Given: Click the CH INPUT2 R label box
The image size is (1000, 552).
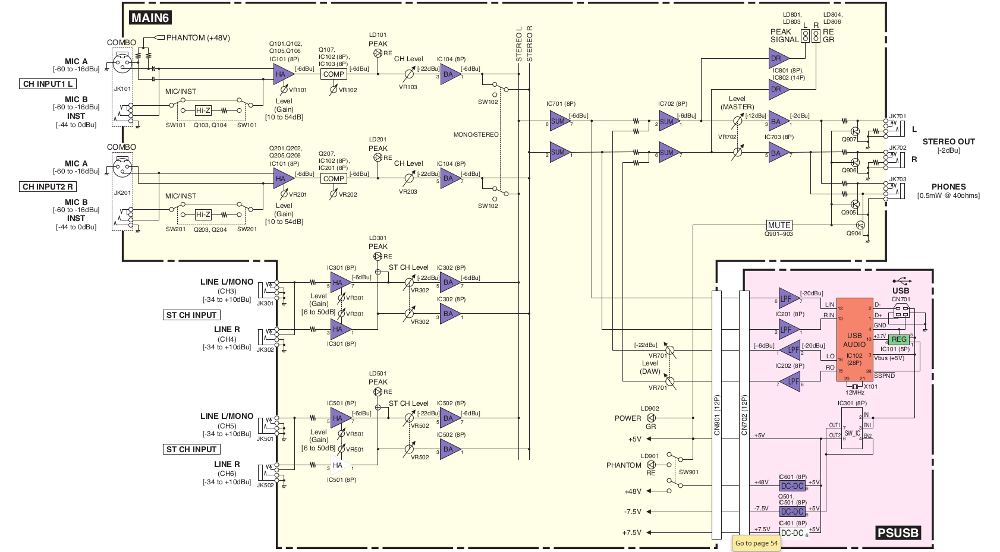Looking at the screenshot, I should pyautogui.click(x=50, y=186).
